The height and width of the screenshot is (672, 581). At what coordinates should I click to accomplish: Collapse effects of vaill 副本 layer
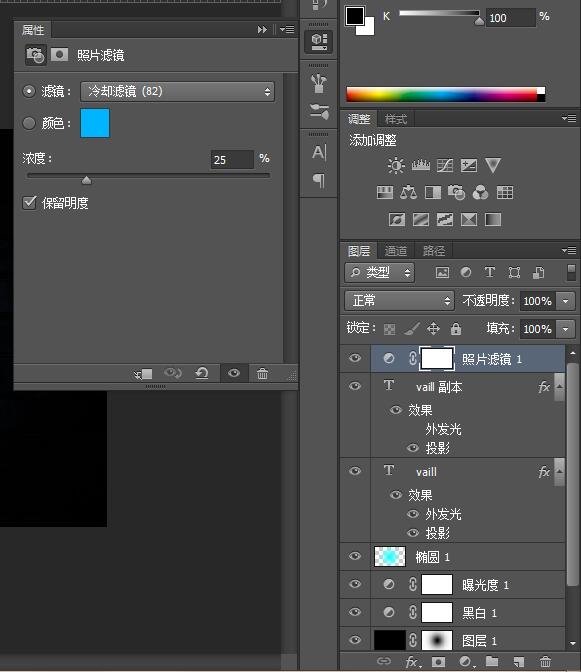(559, 387)
